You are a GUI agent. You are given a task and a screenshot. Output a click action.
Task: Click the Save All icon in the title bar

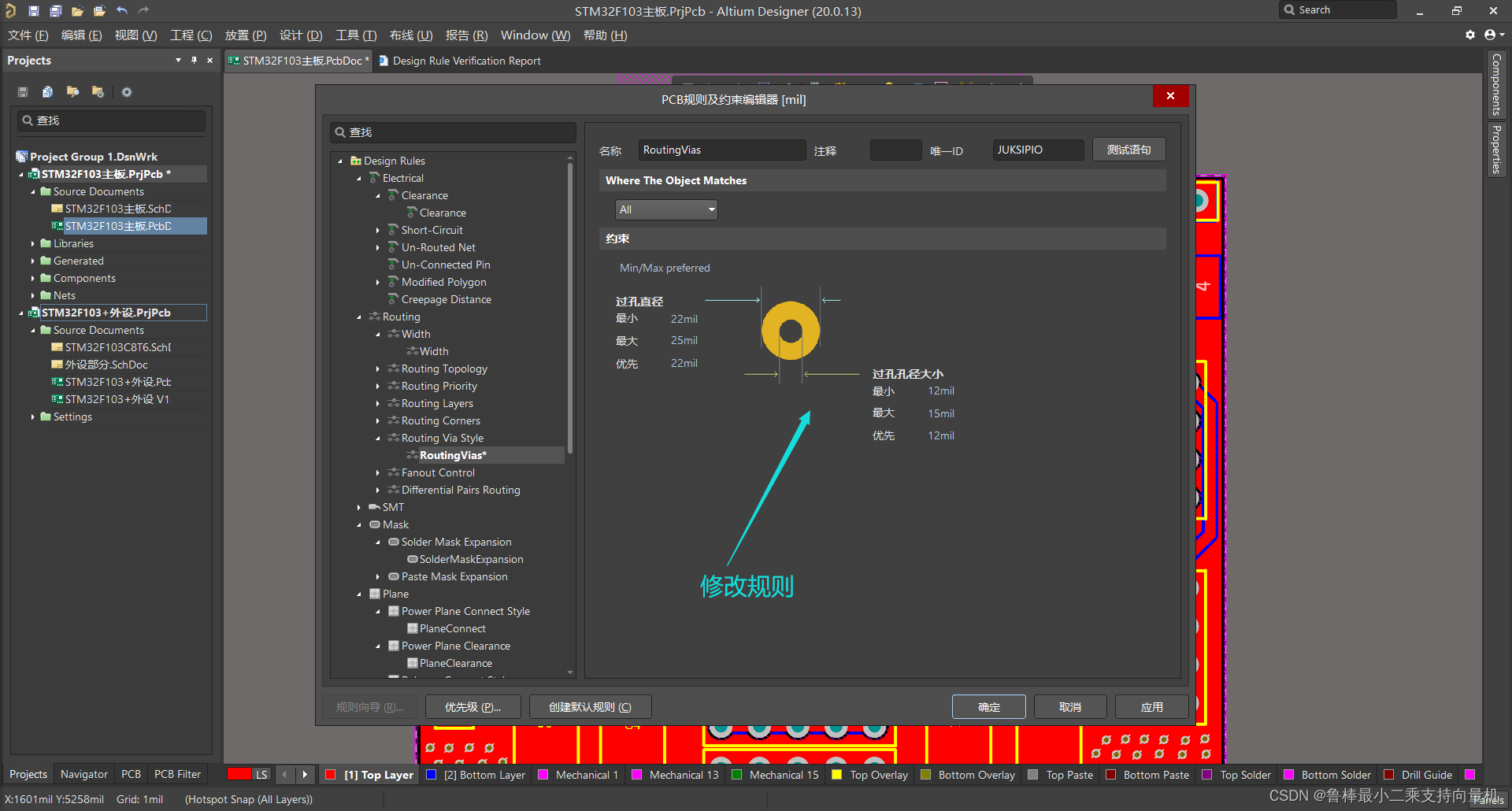coord(55,11)
